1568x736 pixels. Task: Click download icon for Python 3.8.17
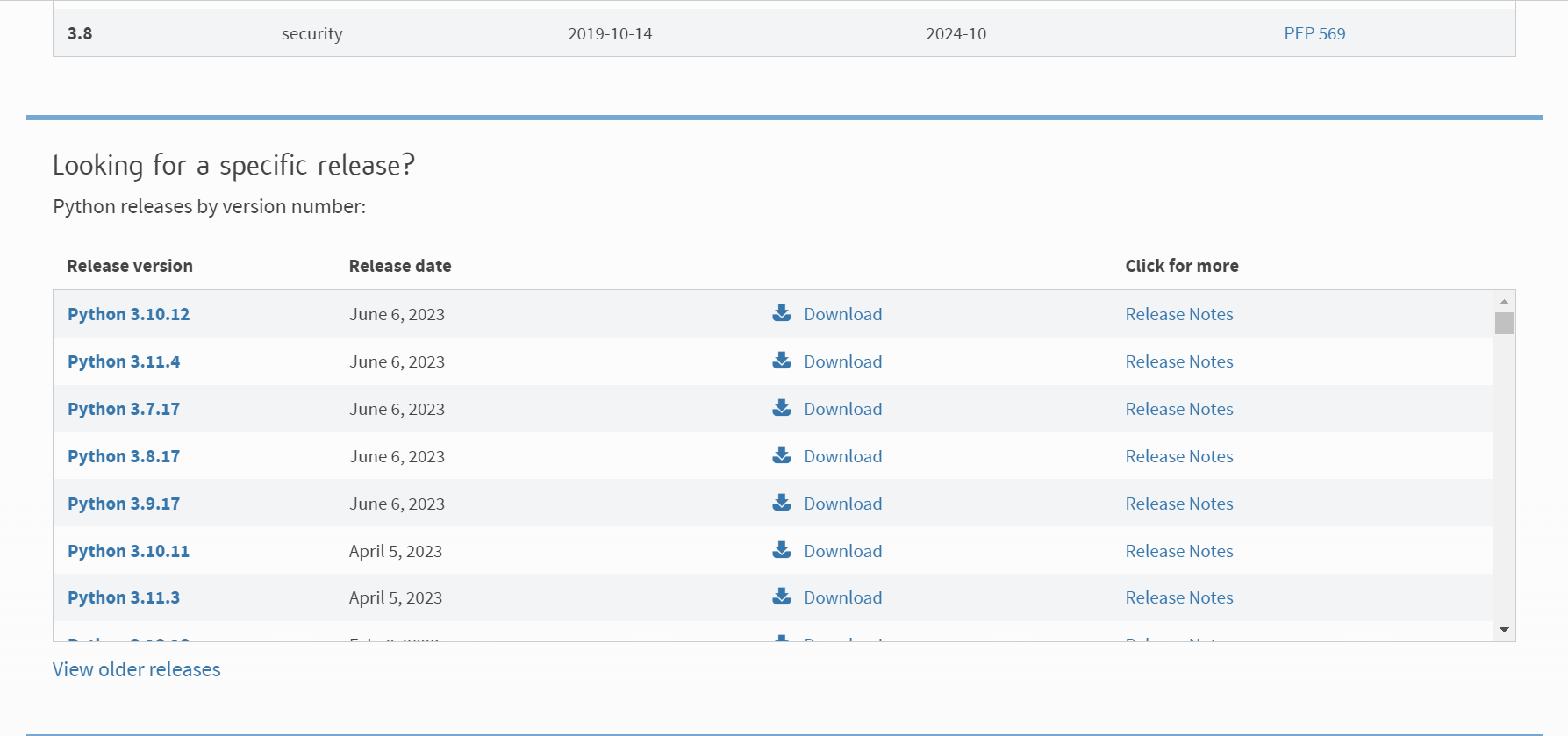(782, 455)
